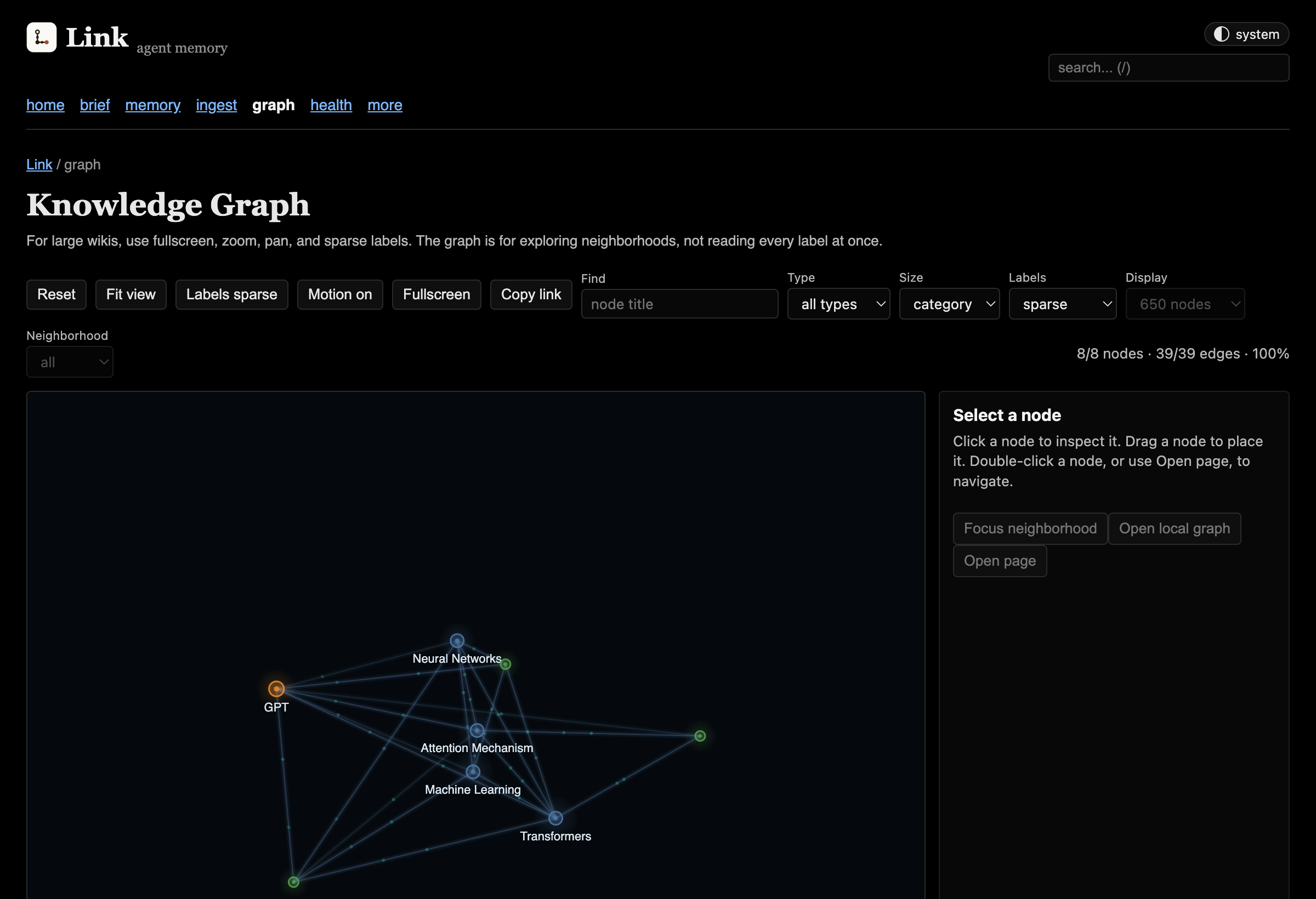Click the Knowledge Graph page heading

point(168,204)
